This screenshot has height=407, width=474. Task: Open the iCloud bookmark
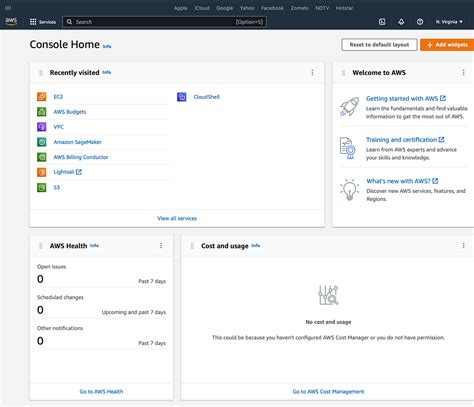click(x=202, y=8)
